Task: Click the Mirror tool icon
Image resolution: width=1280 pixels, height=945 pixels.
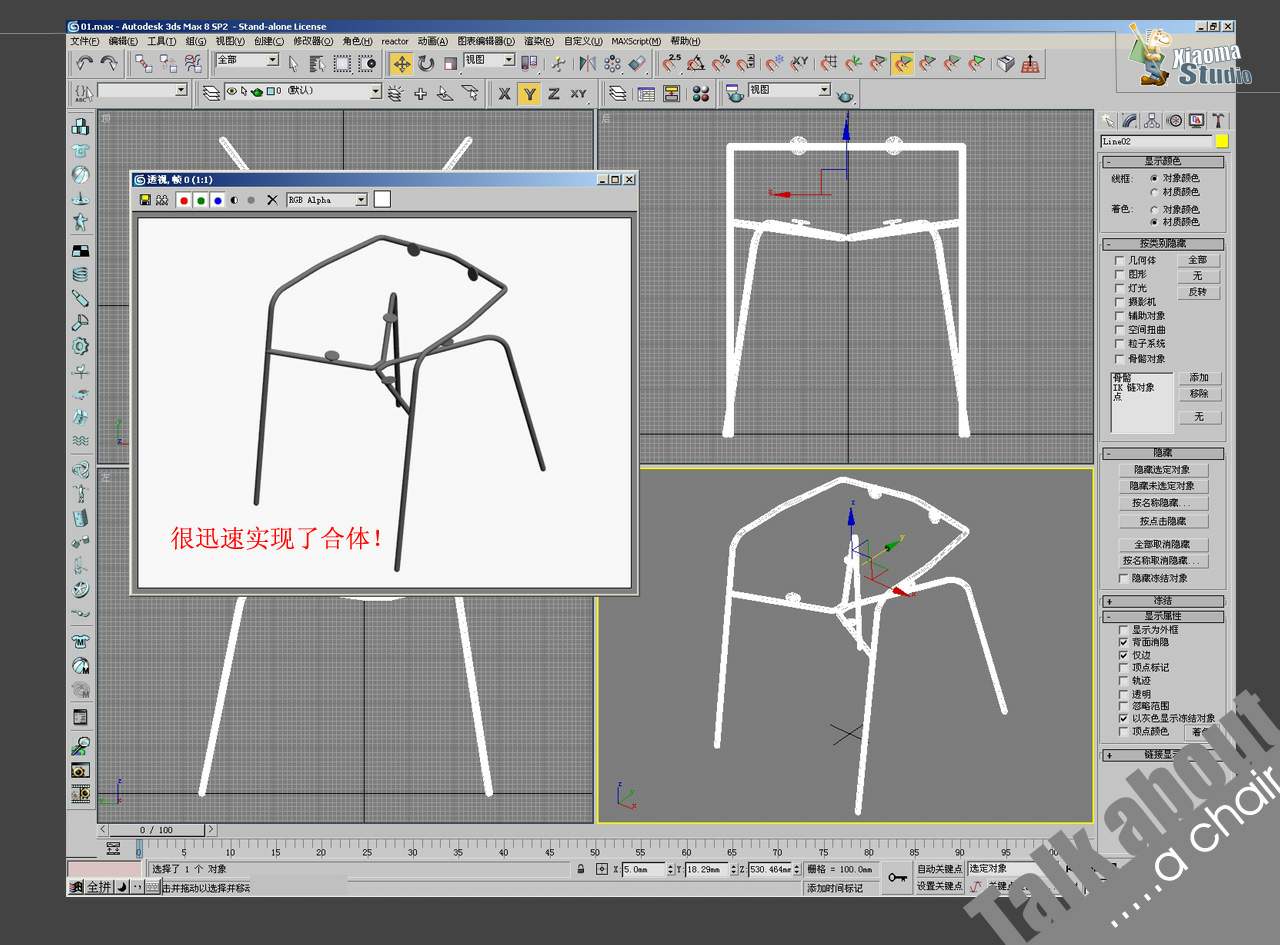Action: [587, 64]
